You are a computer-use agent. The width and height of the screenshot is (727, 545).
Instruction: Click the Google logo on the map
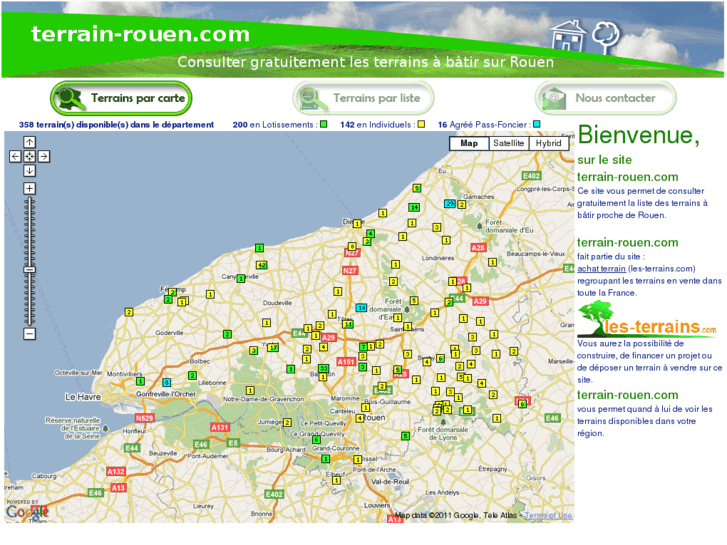[27, 512]
